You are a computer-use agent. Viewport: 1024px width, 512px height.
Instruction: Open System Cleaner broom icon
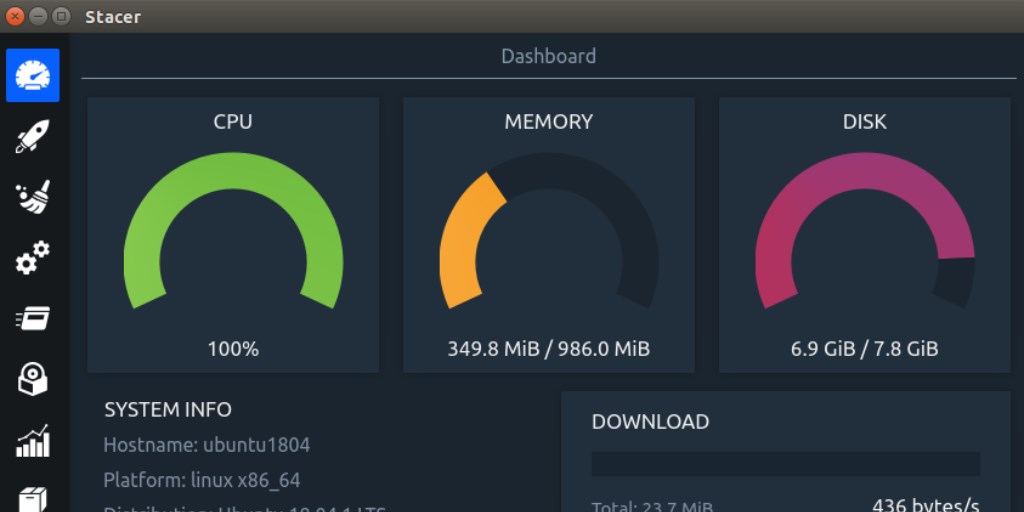coord(33,197)
